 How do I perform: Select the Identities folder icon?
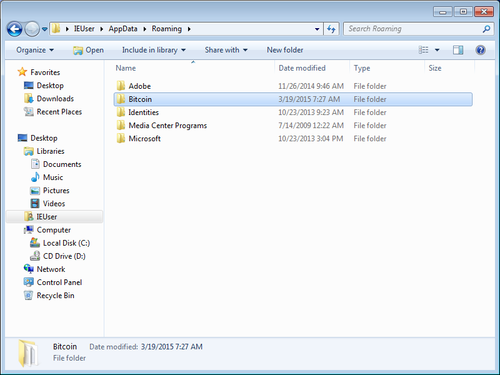(x=121, y=112)
